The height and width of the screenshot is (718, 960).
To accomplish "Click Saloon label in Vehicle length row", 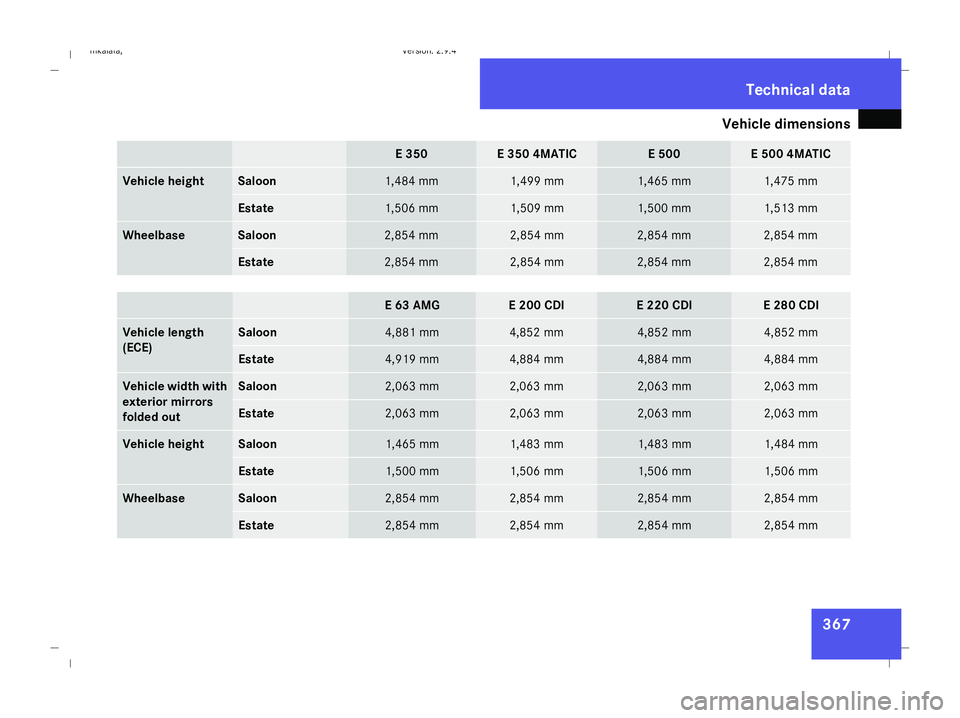I will click(x=257, y=332).
